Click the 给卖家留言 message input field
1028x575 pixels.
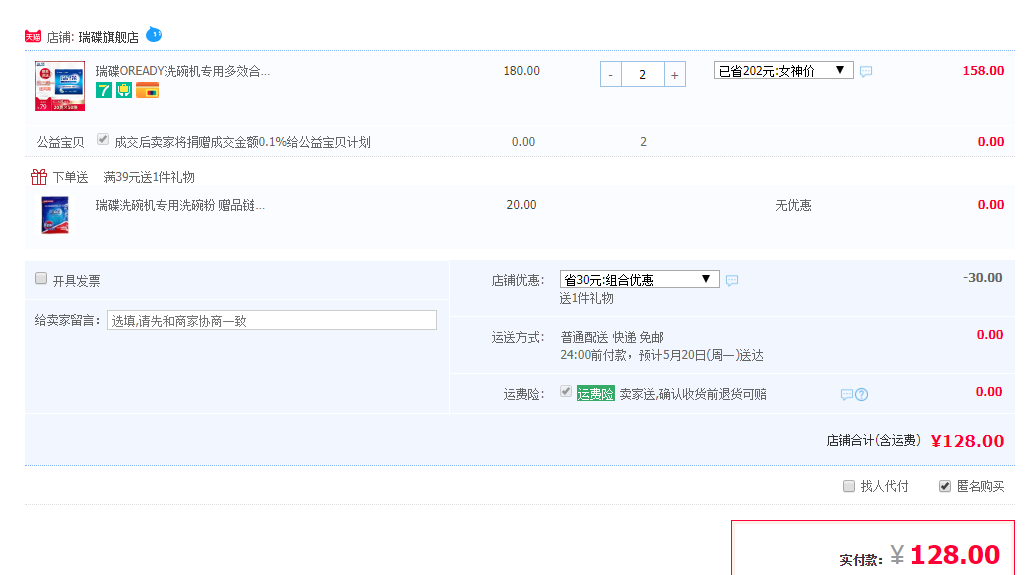click(271, 321)
